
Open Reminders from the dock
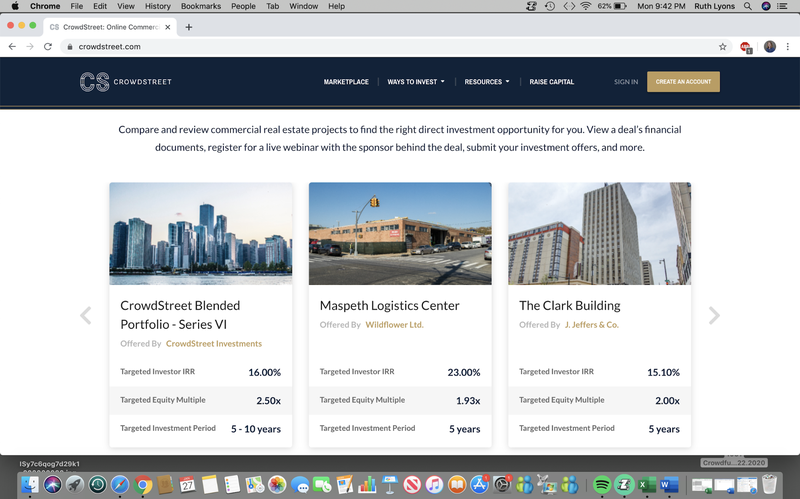pos(232,484)
